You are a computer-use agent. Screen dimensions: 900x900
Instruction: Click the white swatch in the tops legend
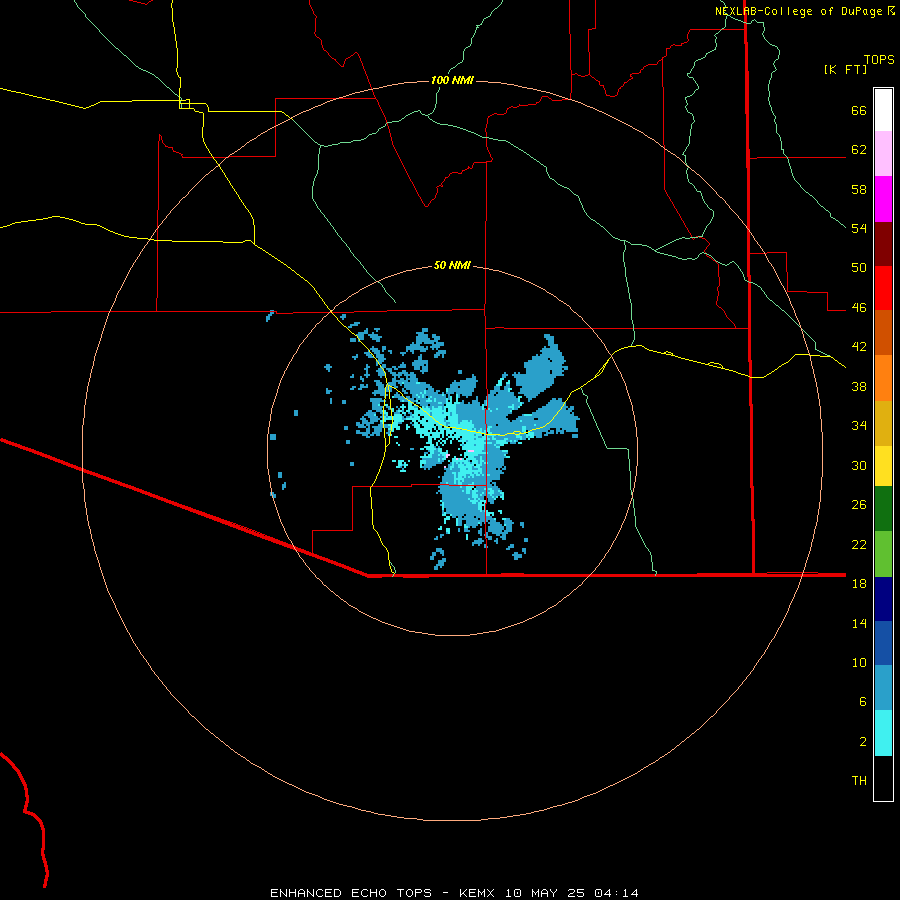pyautogui.click(x=883, y=110)
